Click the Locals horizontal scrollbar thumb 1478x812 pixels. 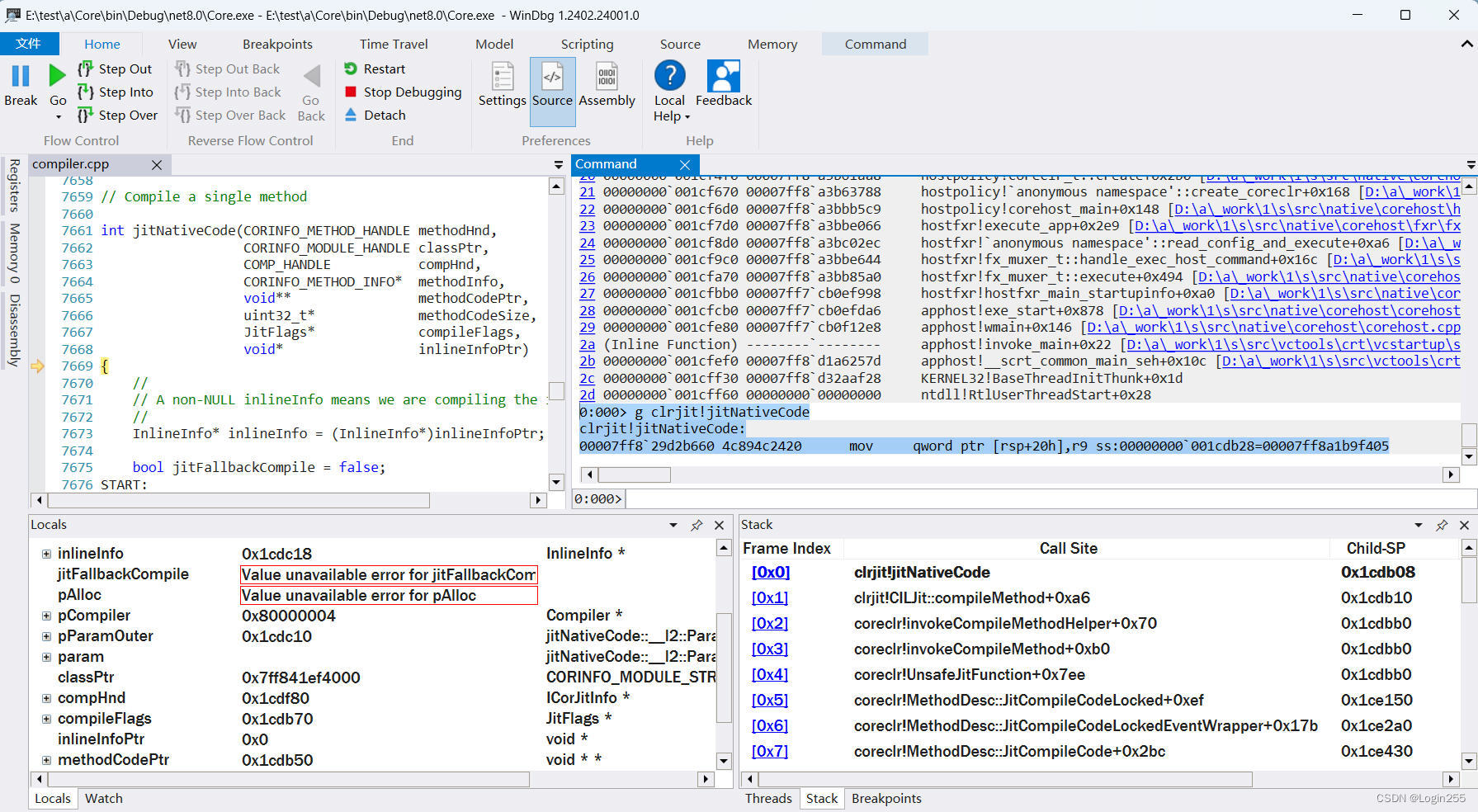289,779
